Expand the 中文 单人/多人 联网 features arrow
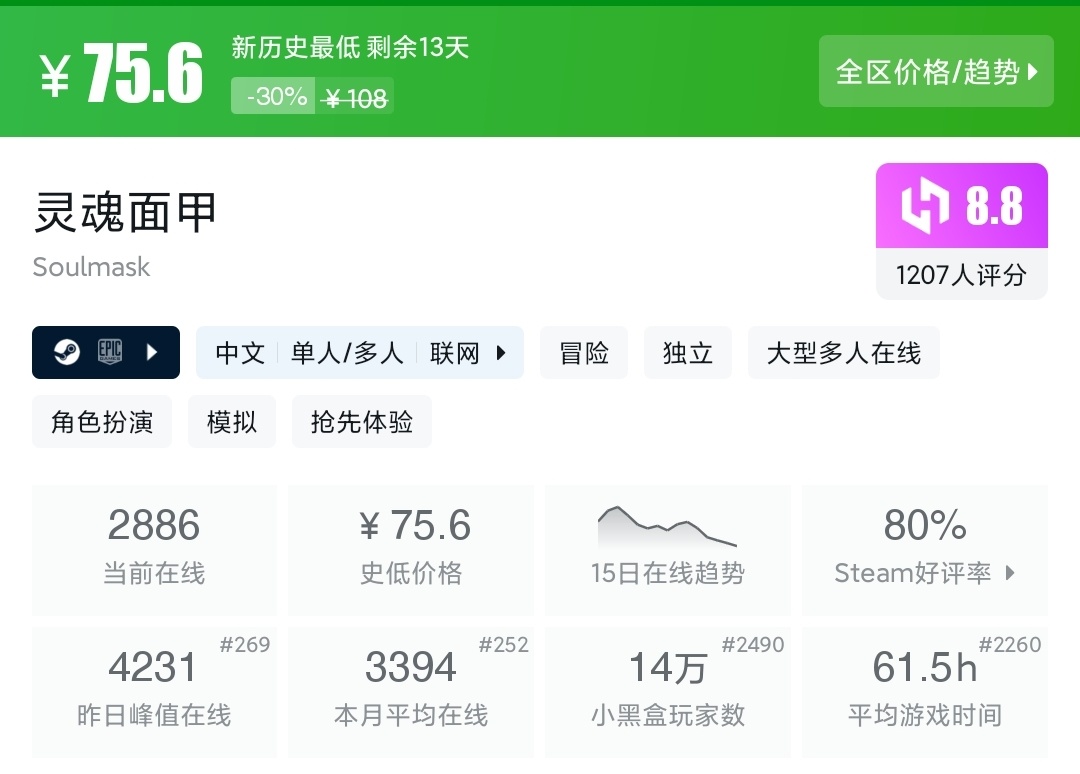1080x774 pixels. point(502,353)
